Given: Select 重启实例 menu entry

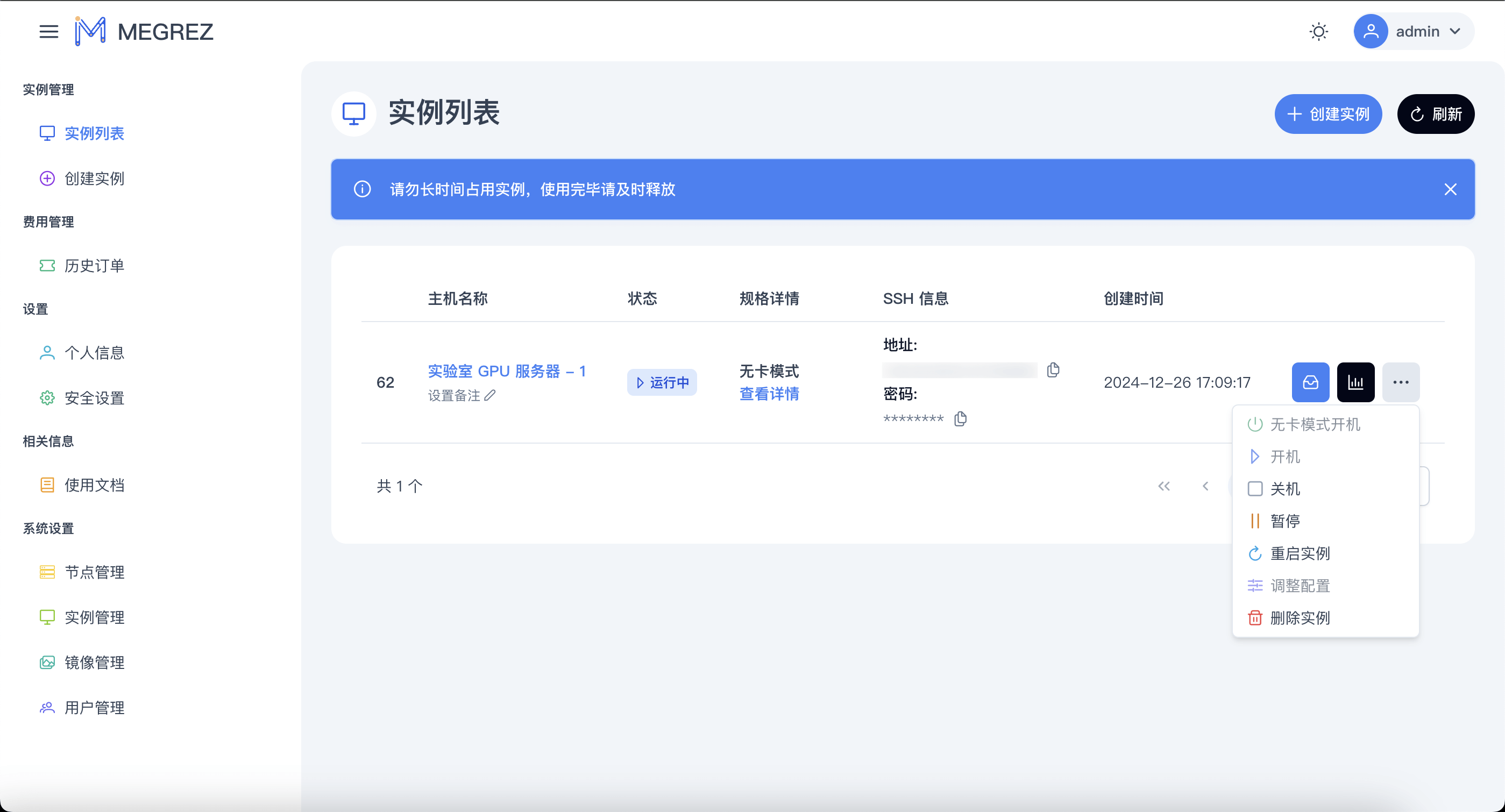Looking at the screenshot, I should point(1299,553).
